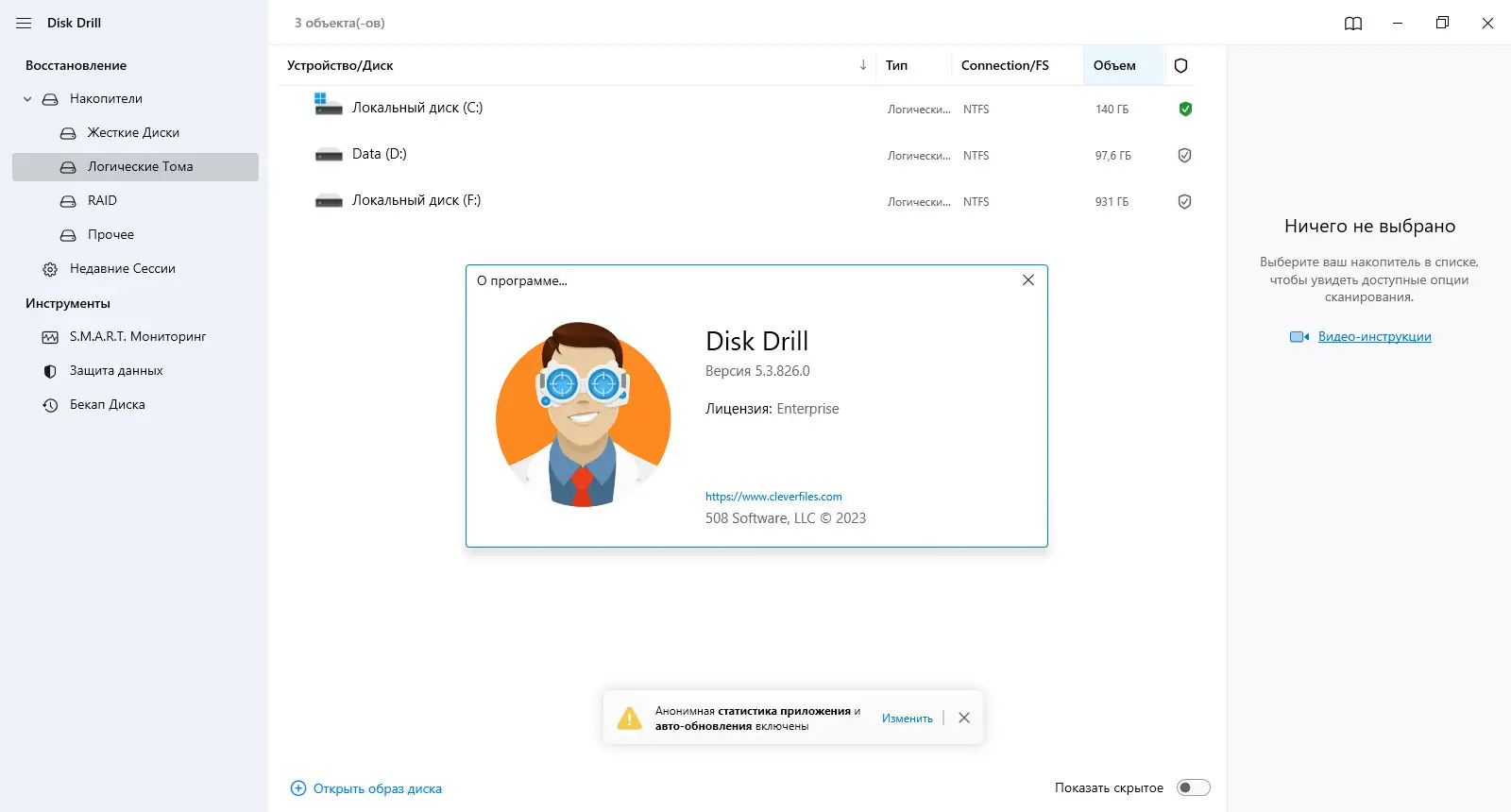Open Недавние Сессии
The image size is (1511, 812).
pos(122,268)
